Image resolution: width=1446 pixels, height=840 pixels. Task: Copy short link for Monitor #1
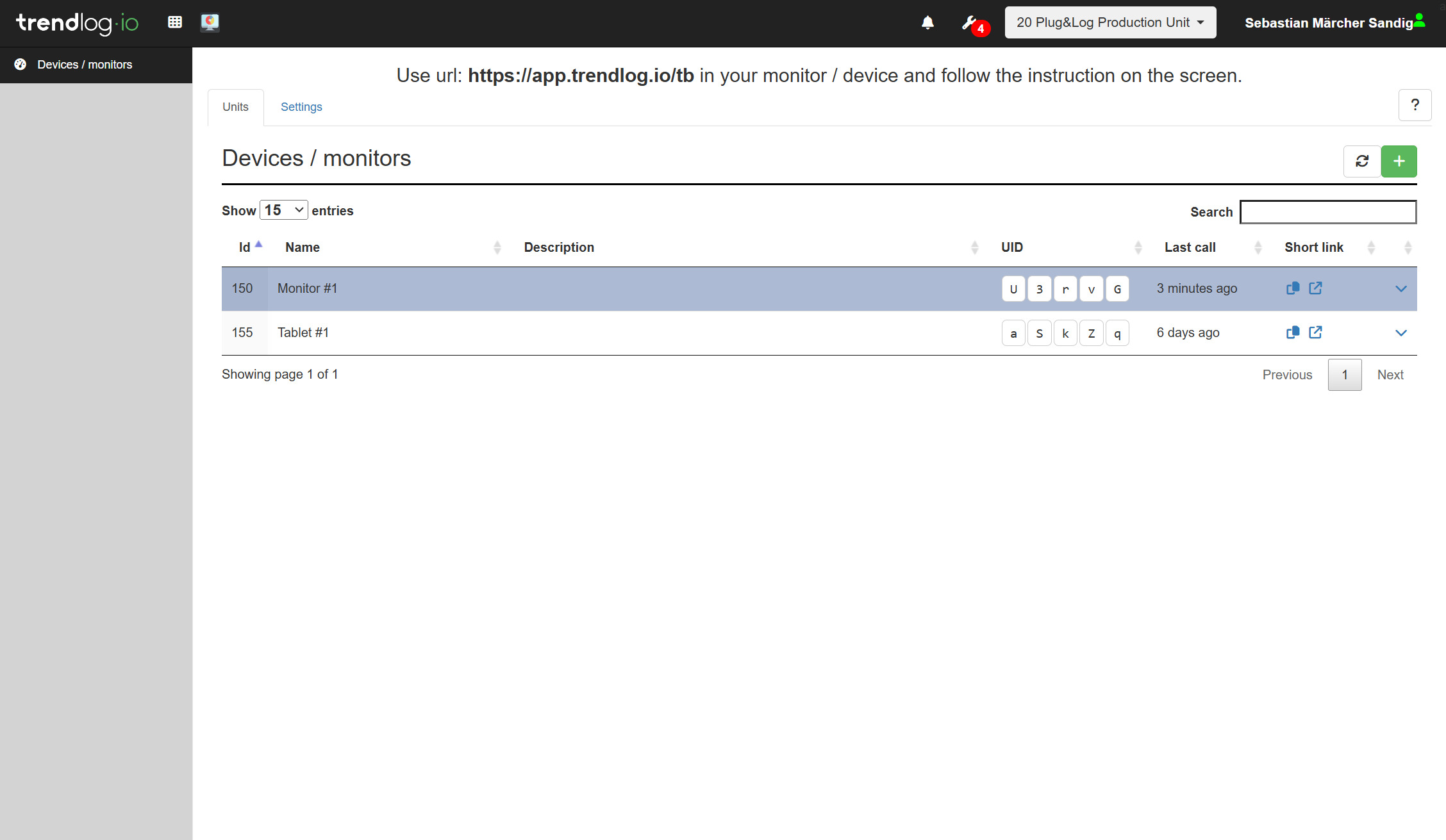click(x=1293, y=288)
